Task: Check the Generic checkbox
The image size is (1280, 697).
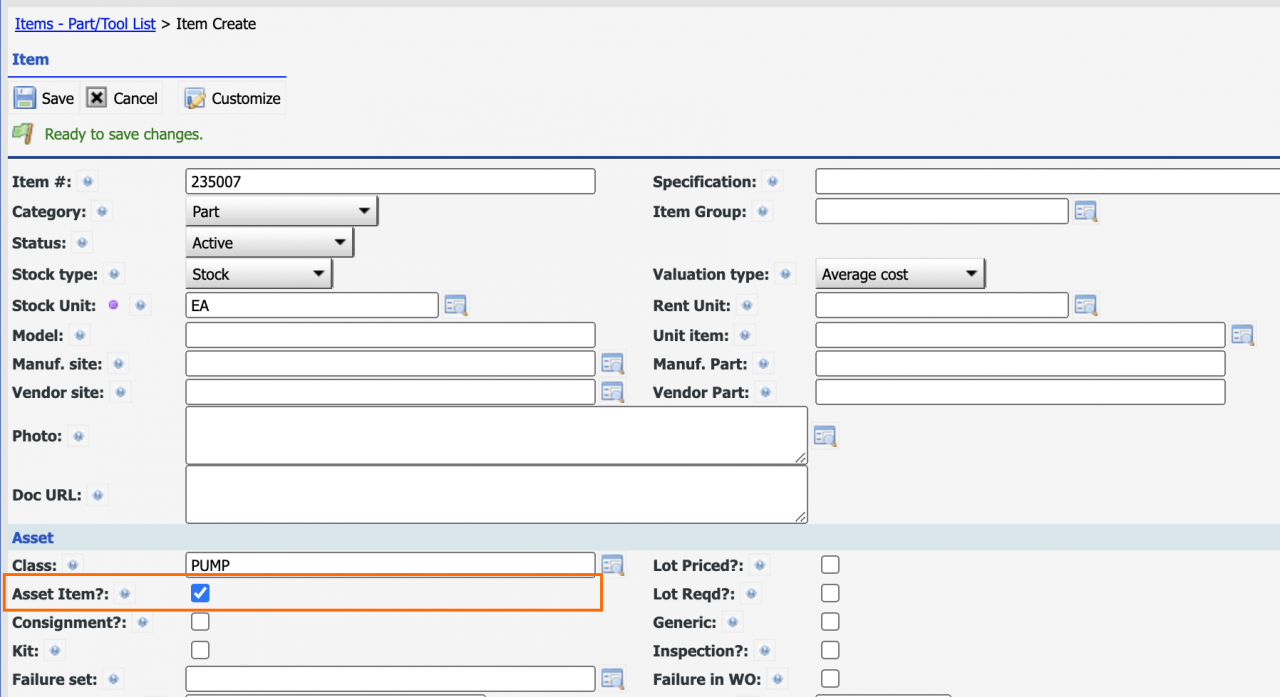Action: [x=830, y=622]
